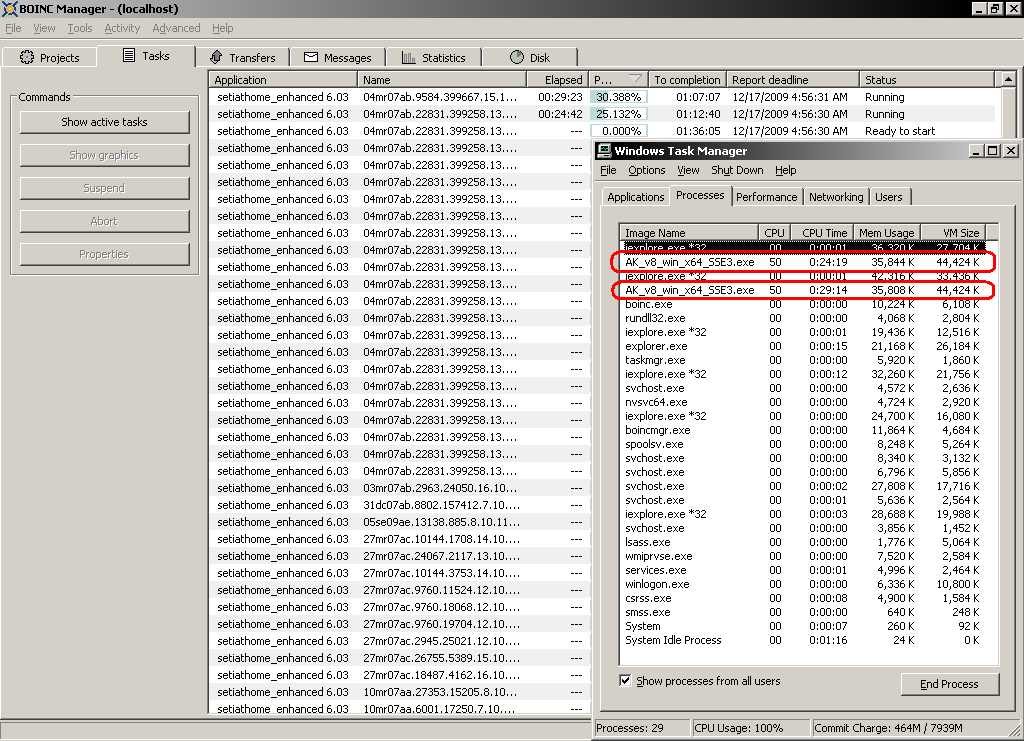
Task: Select the boinc.exe process row
Action: click(x=802, y=304)
